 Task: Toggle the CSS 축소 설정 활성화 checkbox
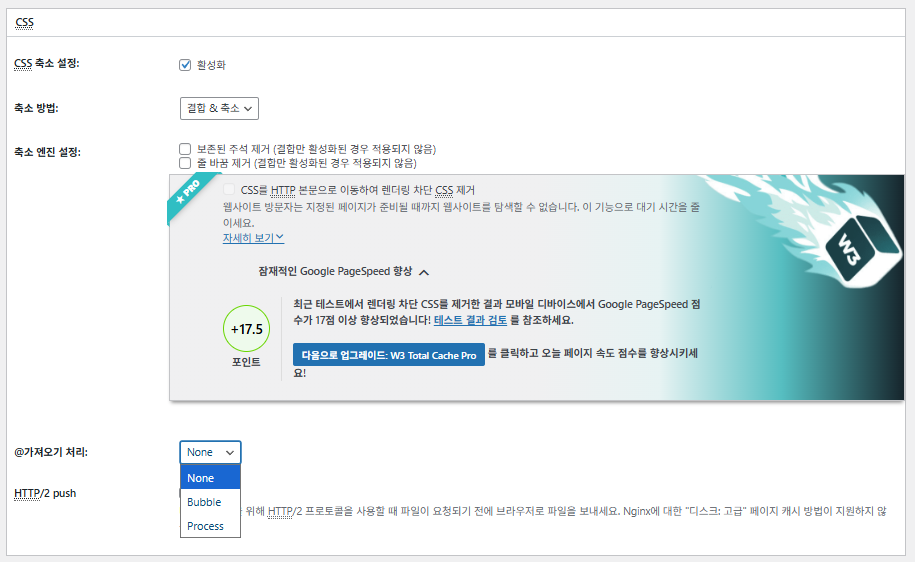185,65
